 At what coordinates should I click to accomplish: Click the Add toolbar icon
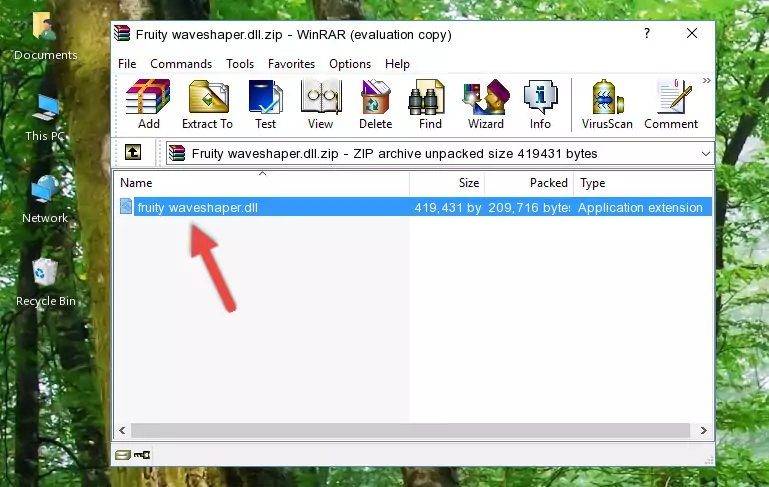148,104
